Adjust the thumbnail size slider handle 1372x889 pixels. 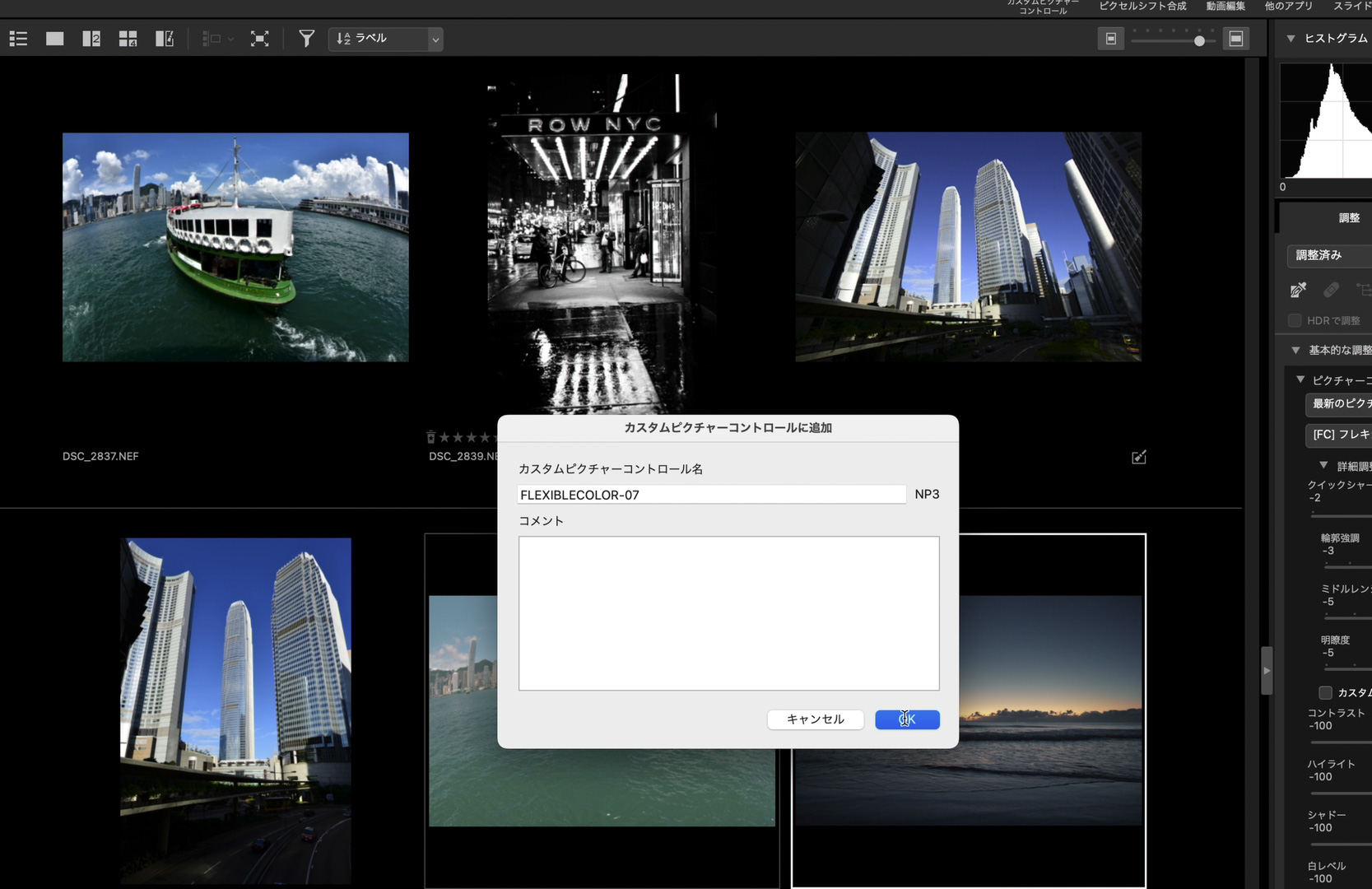(x=1199, y=40)
